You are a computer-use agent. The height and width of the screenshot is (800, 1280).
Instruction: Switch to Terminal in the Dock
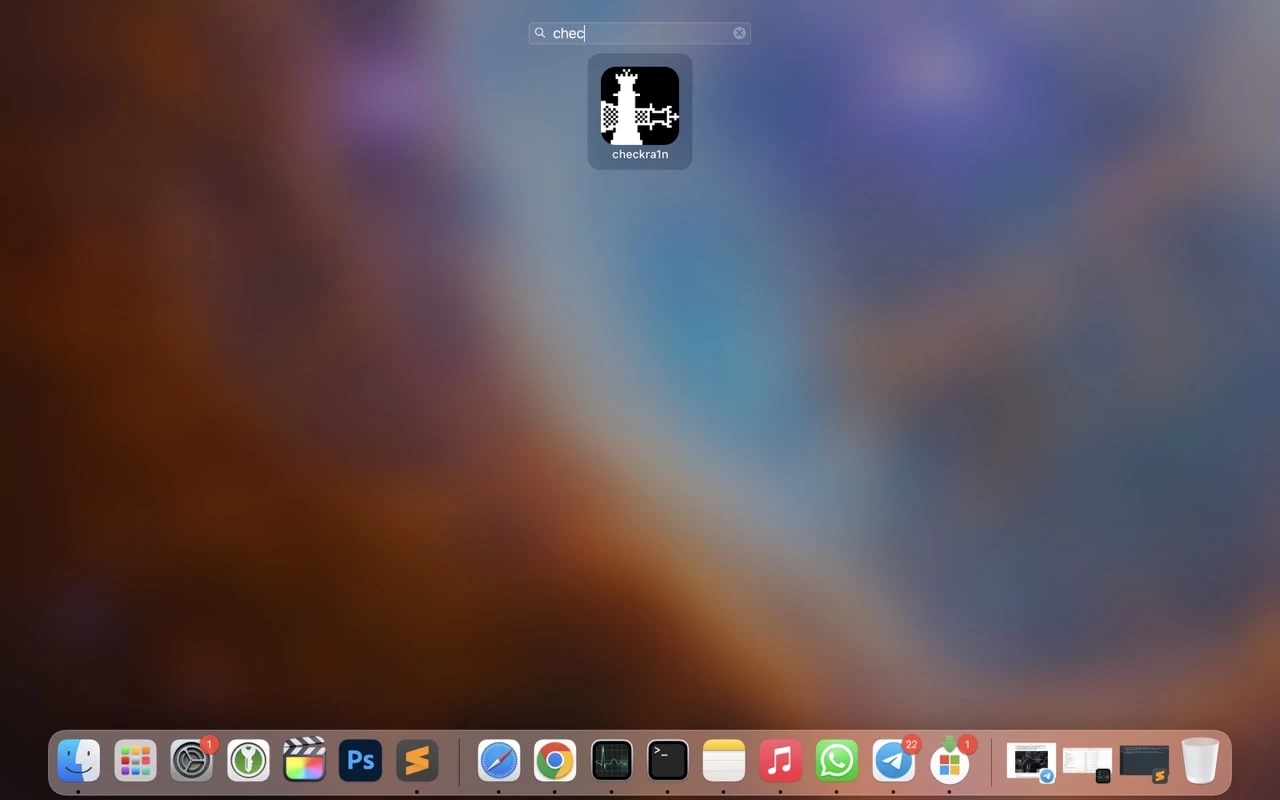pos(668,761)
